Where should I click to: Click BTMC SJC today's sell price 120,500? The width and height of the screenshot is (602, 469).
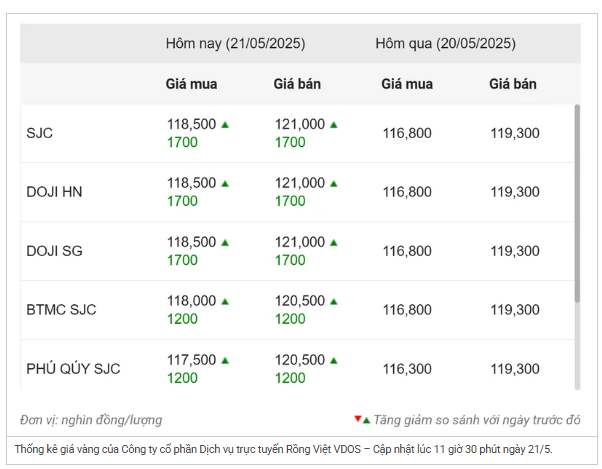pos(300,301)
